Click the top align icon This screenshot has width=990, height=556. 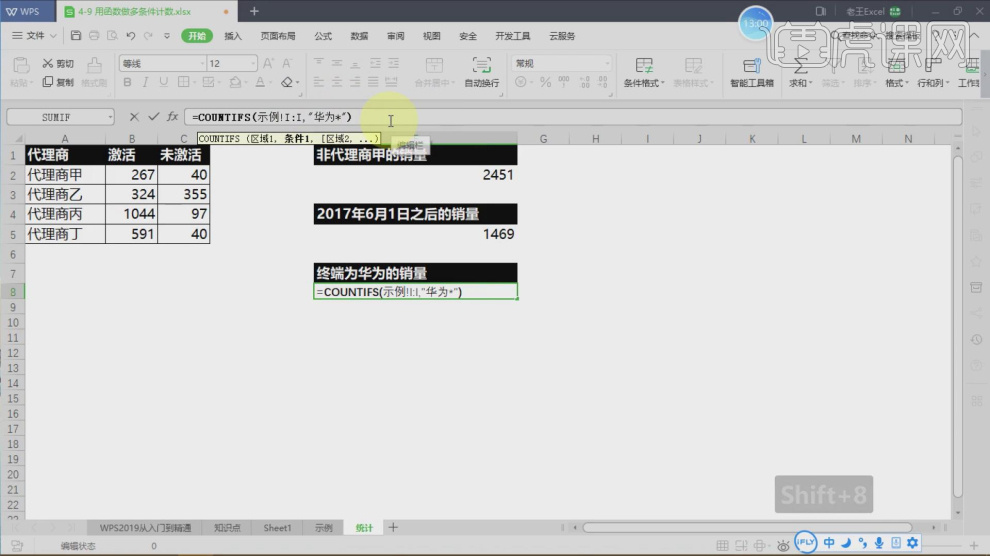point(318,63)
